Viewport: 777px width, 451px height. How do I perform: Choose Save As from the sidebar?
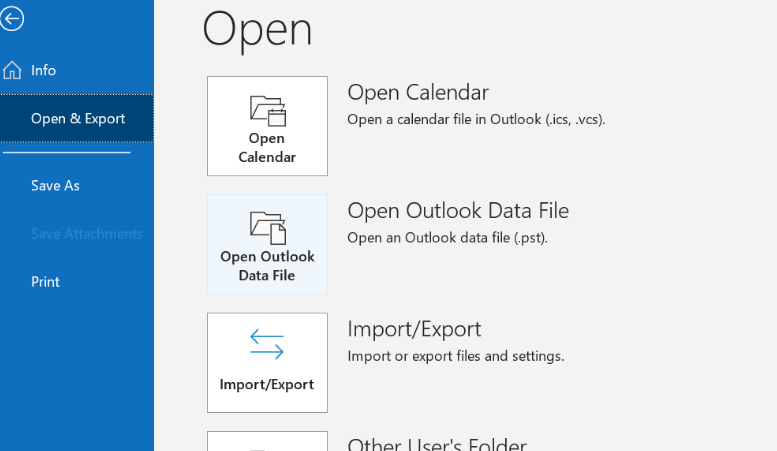pyautogui.click(x=55, y=185)
